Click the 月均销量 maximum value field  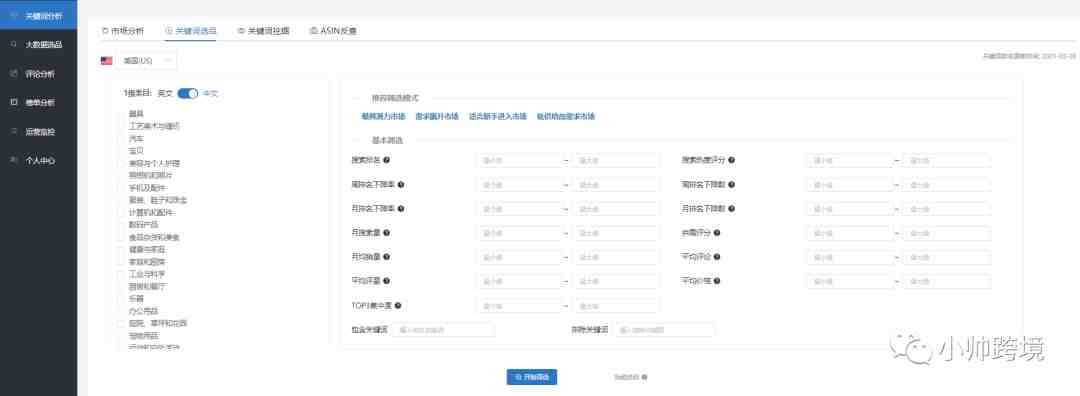(x=616, y=257)
